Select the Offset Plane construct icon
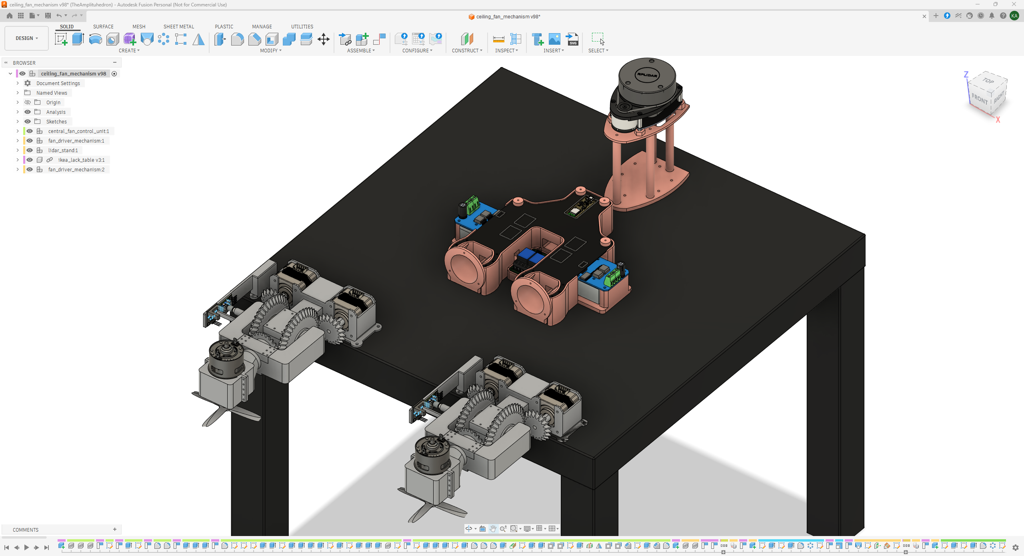This screenshot has width=1024, height=556. click(x=467, y=39)
